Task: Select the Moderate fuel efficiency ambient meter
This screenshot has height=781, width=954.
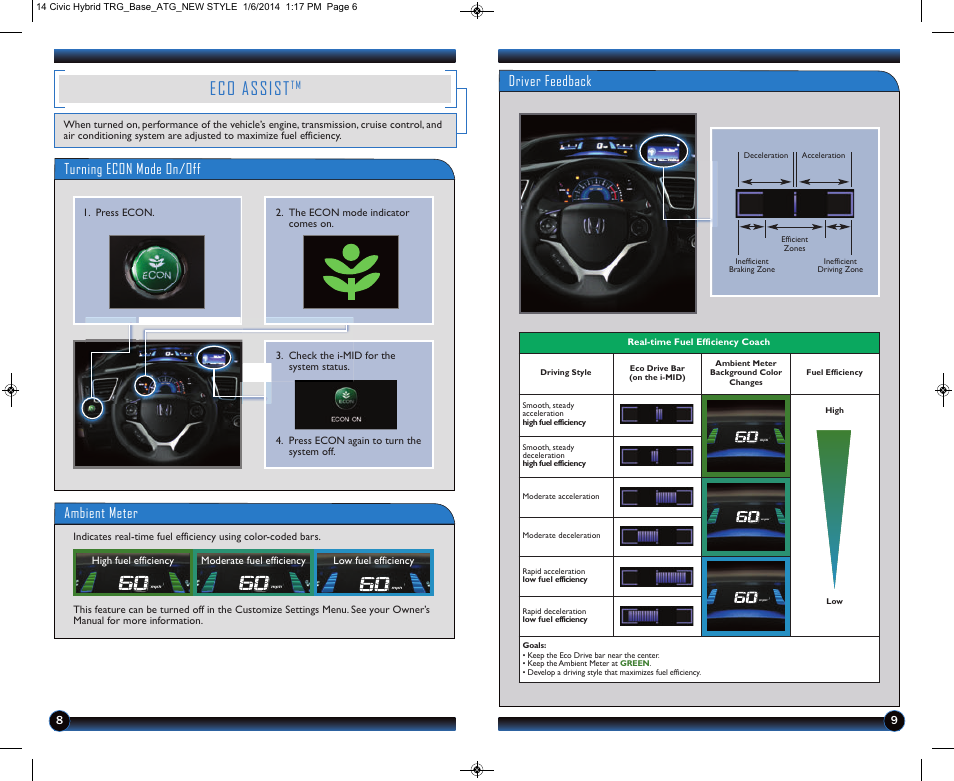Action: 253,572
